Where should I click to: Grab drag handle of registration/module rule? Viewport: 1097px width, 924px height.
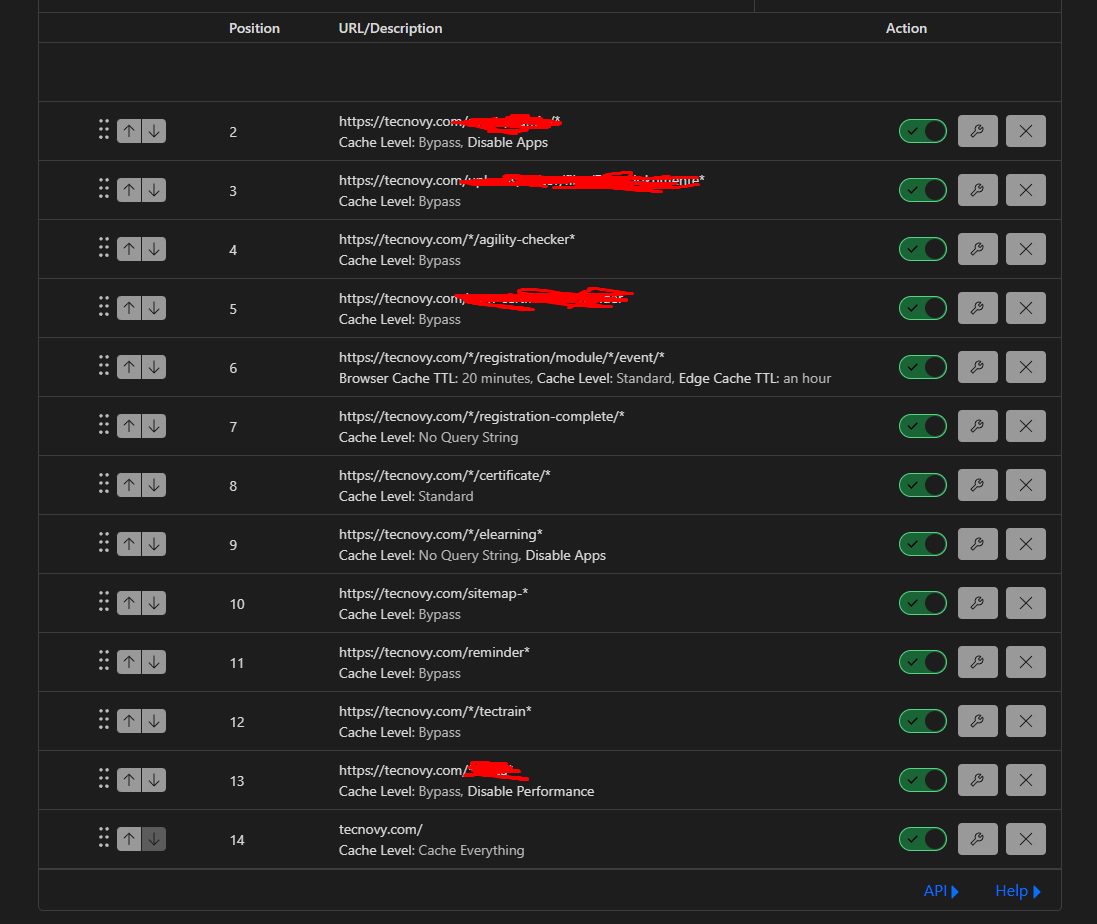coord(104,365)
